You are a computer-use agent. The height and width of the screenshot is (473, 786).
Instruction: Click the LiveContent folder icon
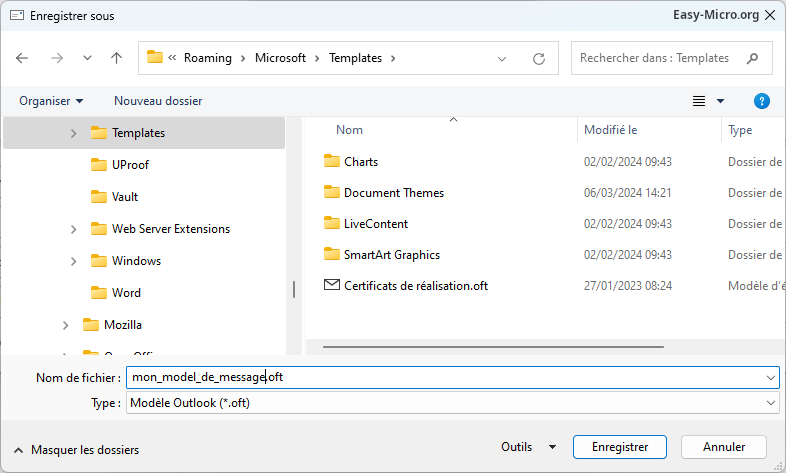tap(331, 223)
